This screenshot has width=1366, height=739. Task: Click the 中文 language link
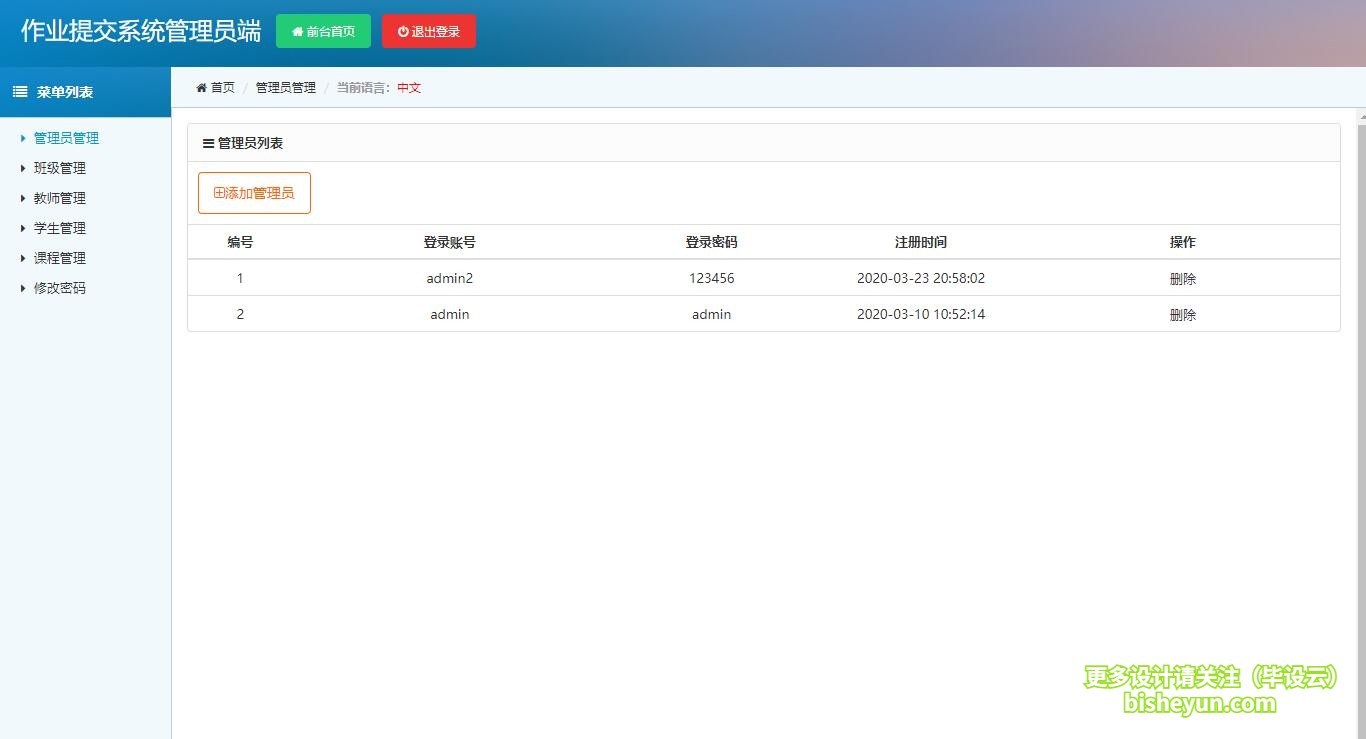[409, 88]
